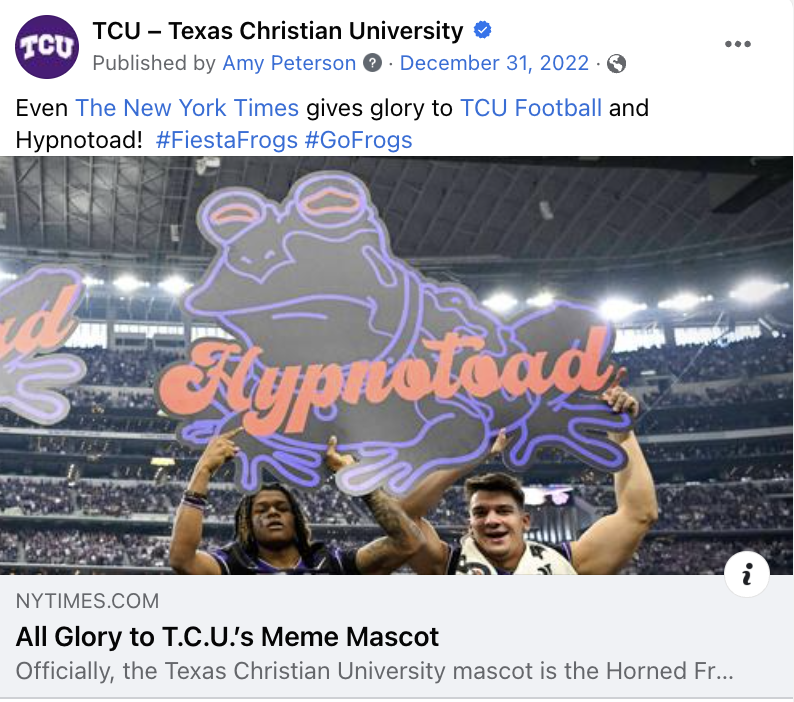Follow The New York Times link in post
This screenshot has height=702, width=794.
point(187,107)
